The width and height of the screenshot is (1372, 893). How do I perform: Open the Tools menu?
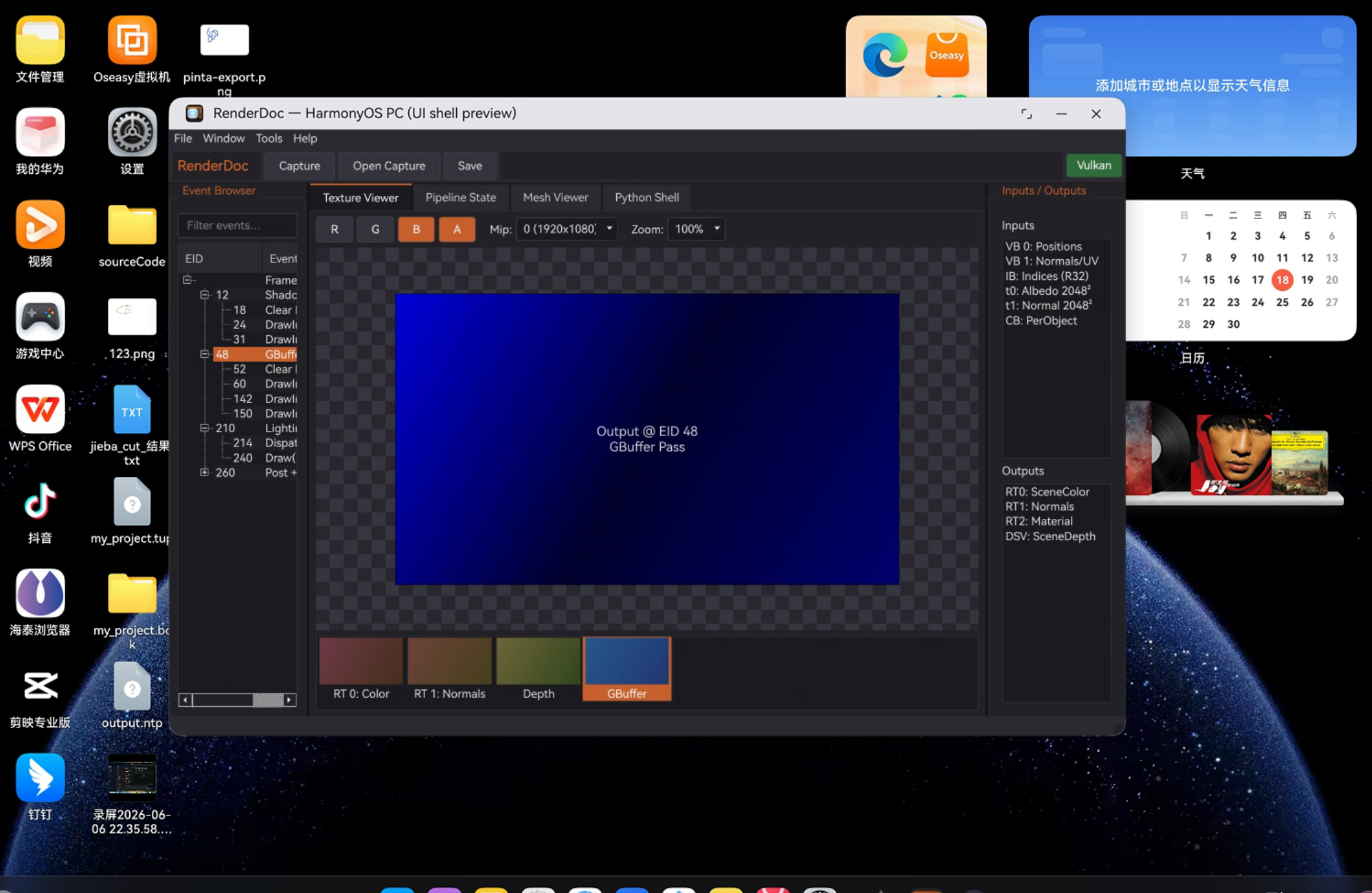click(269, 138)
